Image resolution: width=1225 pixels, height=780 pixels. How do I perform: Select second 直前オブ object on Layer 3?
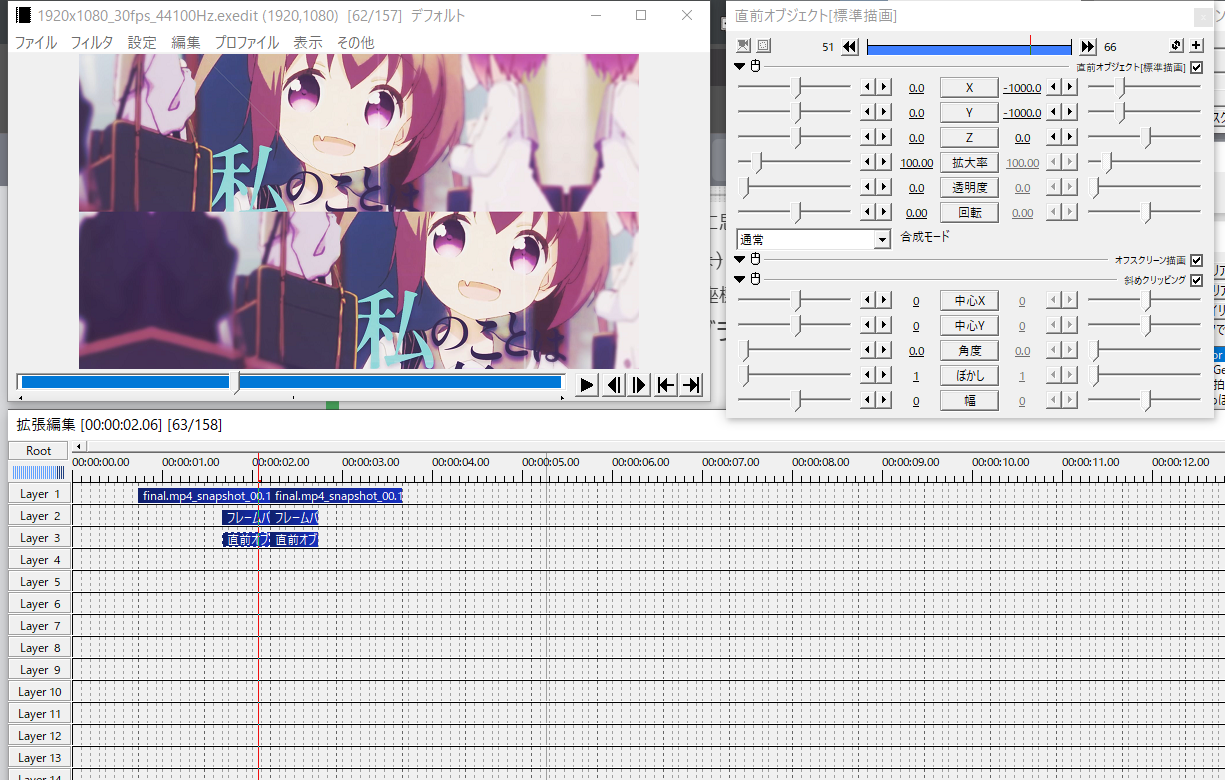295,540
